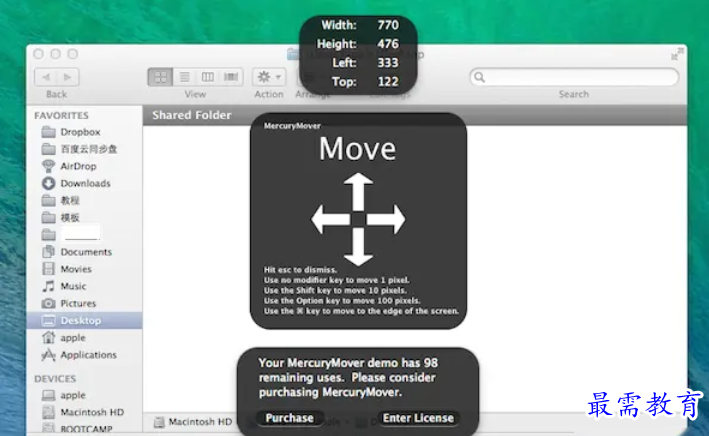The image size is (709, 436).
Task: Click the Downloads arrow icon
Action: [48, 183]
